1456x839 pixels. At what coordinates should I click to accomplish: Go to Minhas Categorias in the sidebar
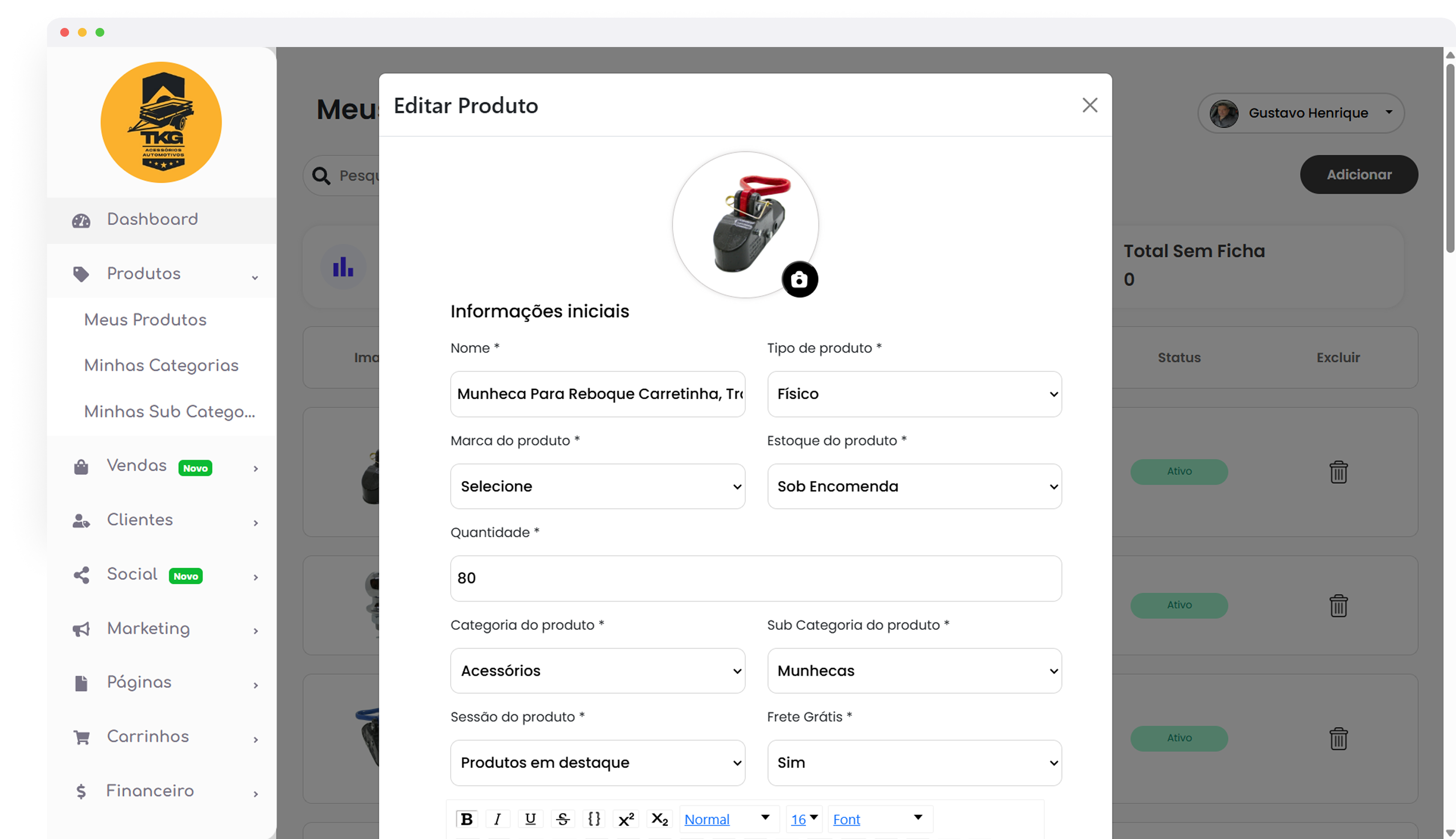(x=161, y=365)
